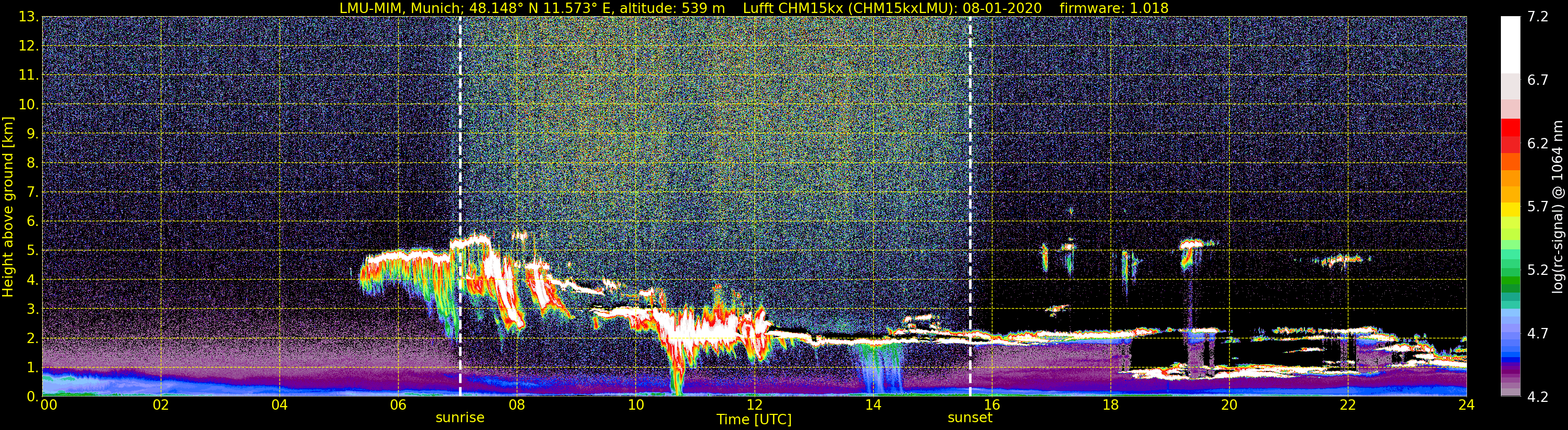1568x430 pixels.
Task: Click the '18' time axis tick label
Action: coord(1110,405)
